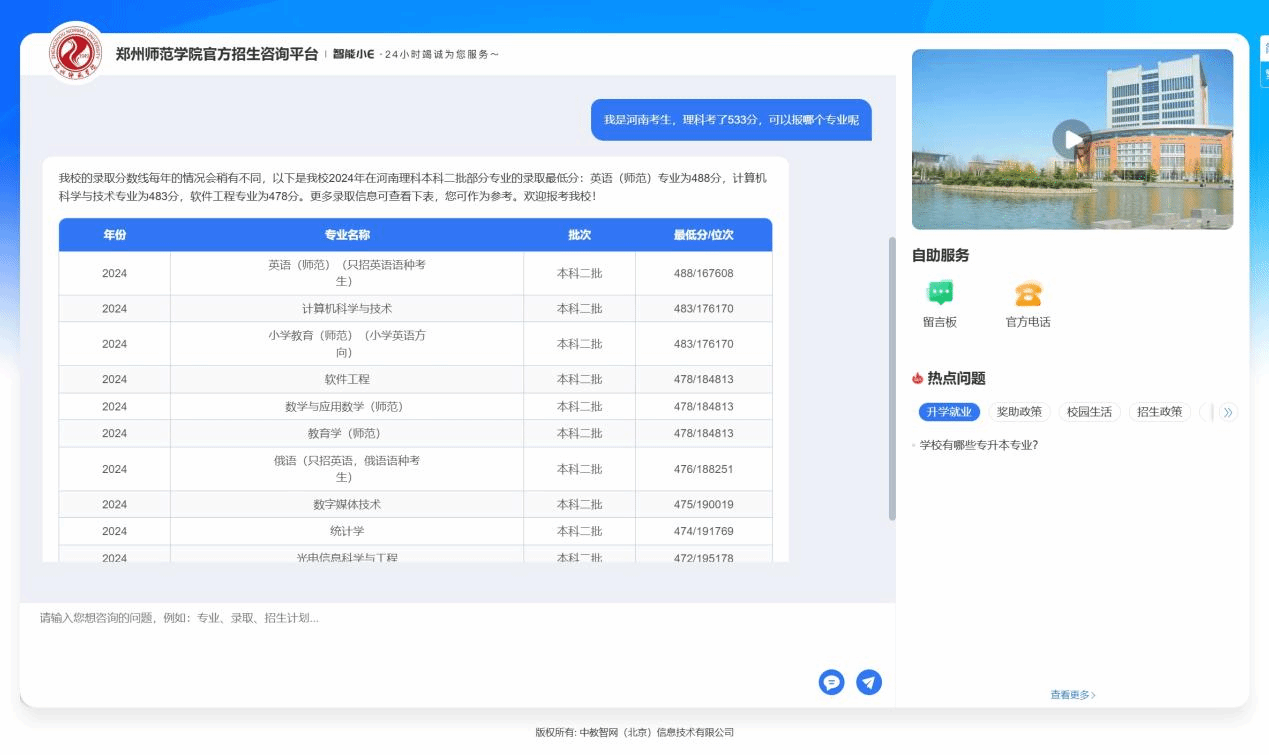Click the Zhengzhou Normal University logo

tap(76, 53)
